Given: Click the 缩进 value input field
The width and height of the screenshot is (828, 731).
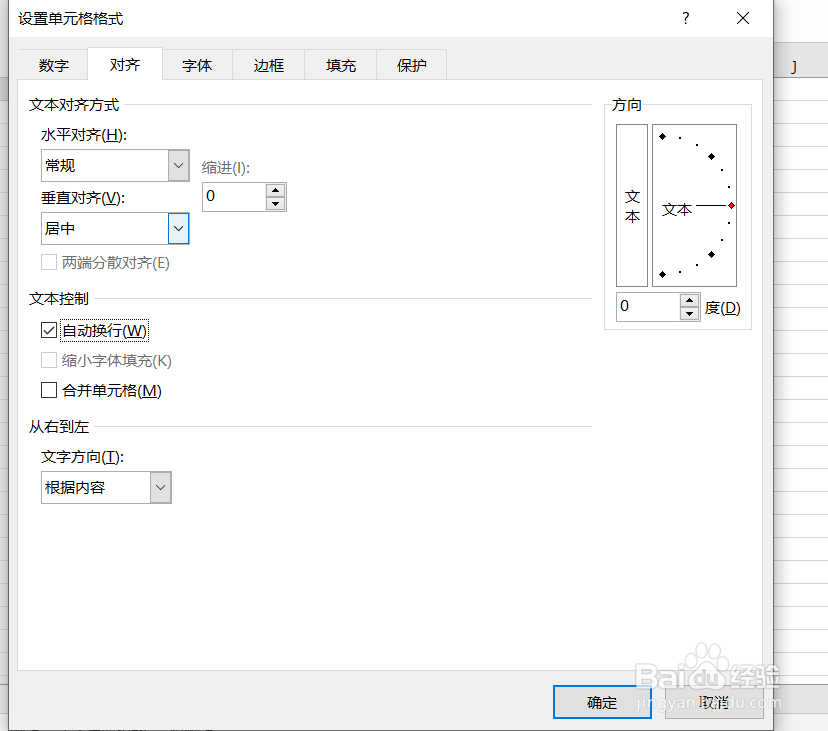Looking at the screenshot, I should click(234, 196).
